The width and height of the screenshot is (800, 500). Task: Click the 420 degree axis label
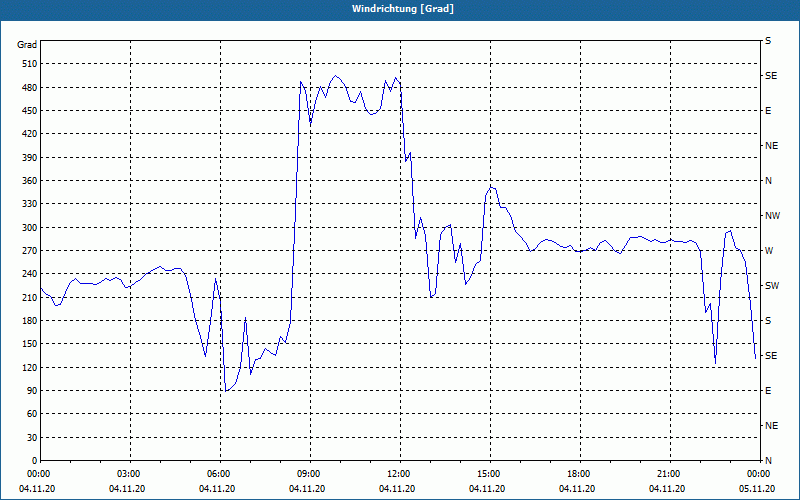30,134
